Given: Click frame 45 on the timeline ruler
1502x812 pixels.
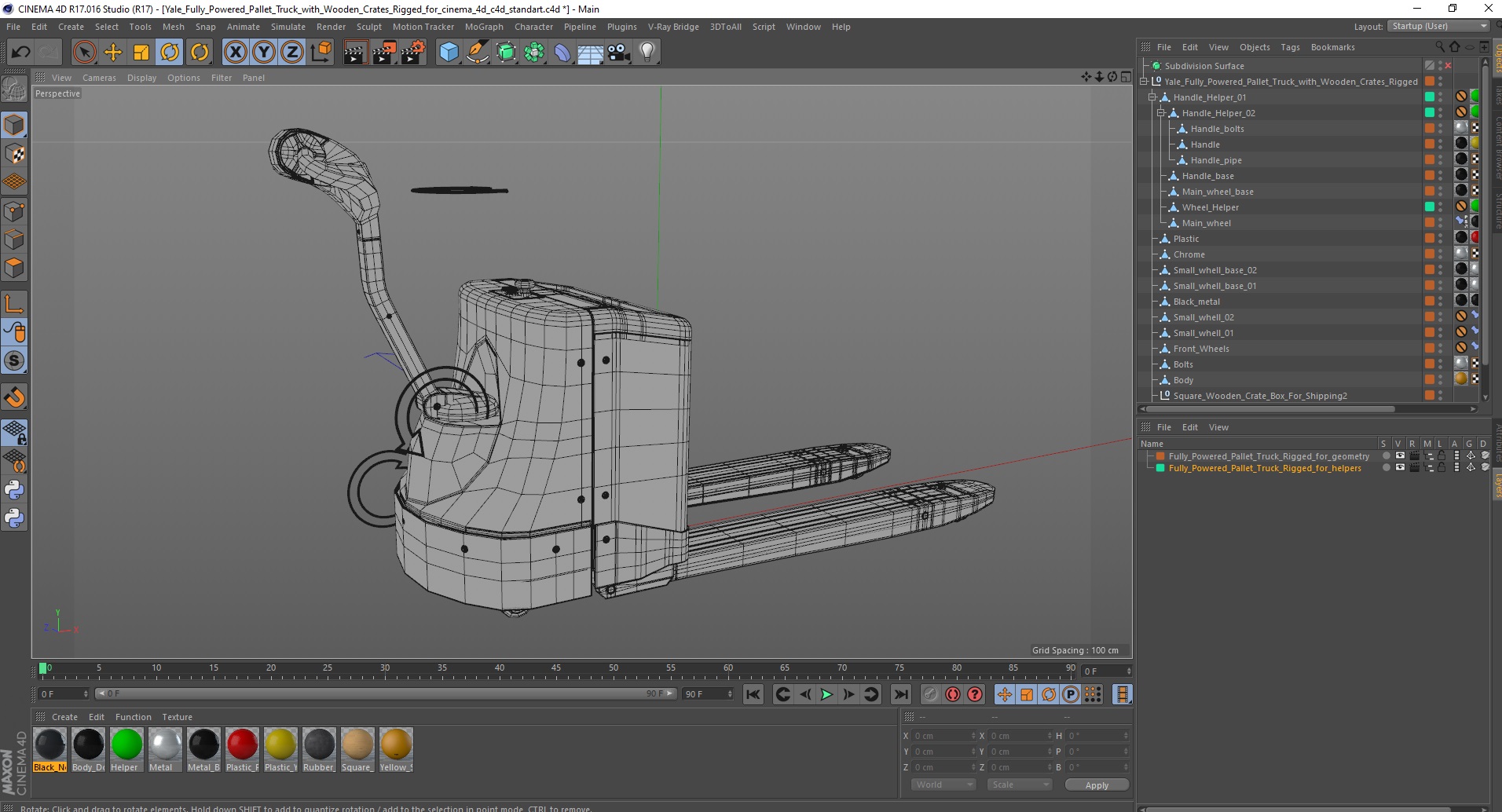Looking at the screenshot, I should click(556, 670).
